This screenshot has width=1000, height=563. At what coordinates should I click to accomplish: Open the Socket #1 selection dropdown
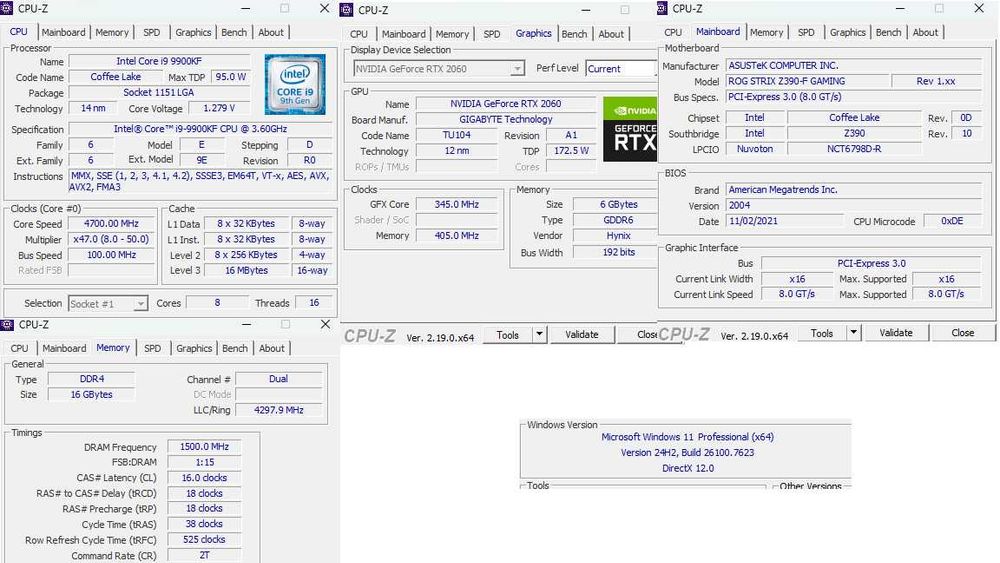click(108, 303)
